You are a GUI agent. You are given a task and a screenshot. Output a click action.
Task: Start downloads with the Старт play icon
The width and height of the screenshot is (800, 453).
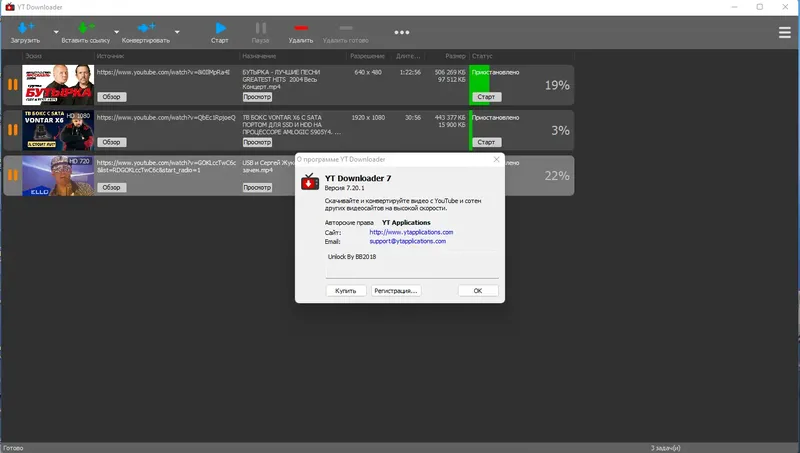click(x=220, y=28)
